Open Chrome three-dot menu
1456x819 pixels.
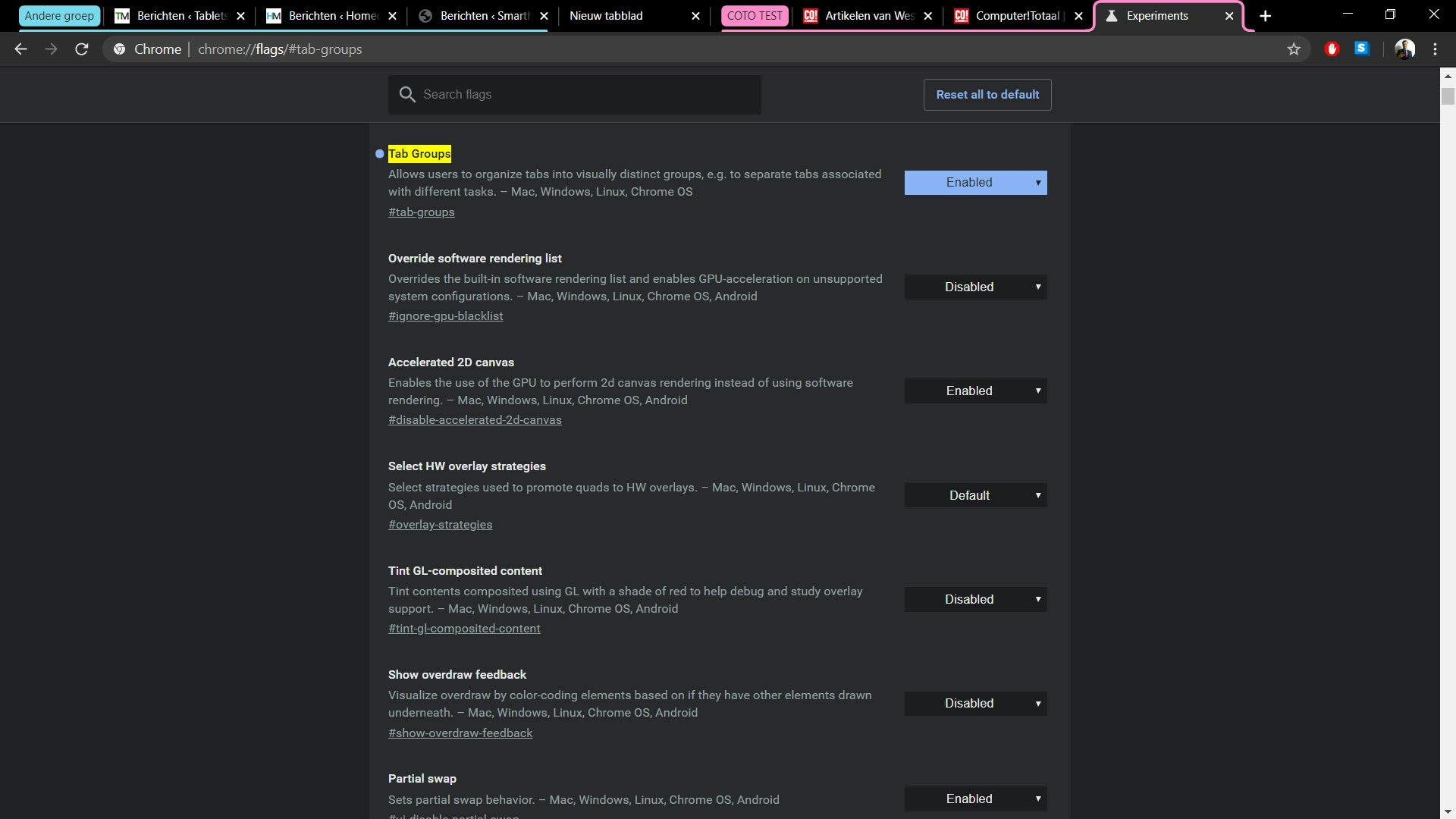click(1435, 49)
